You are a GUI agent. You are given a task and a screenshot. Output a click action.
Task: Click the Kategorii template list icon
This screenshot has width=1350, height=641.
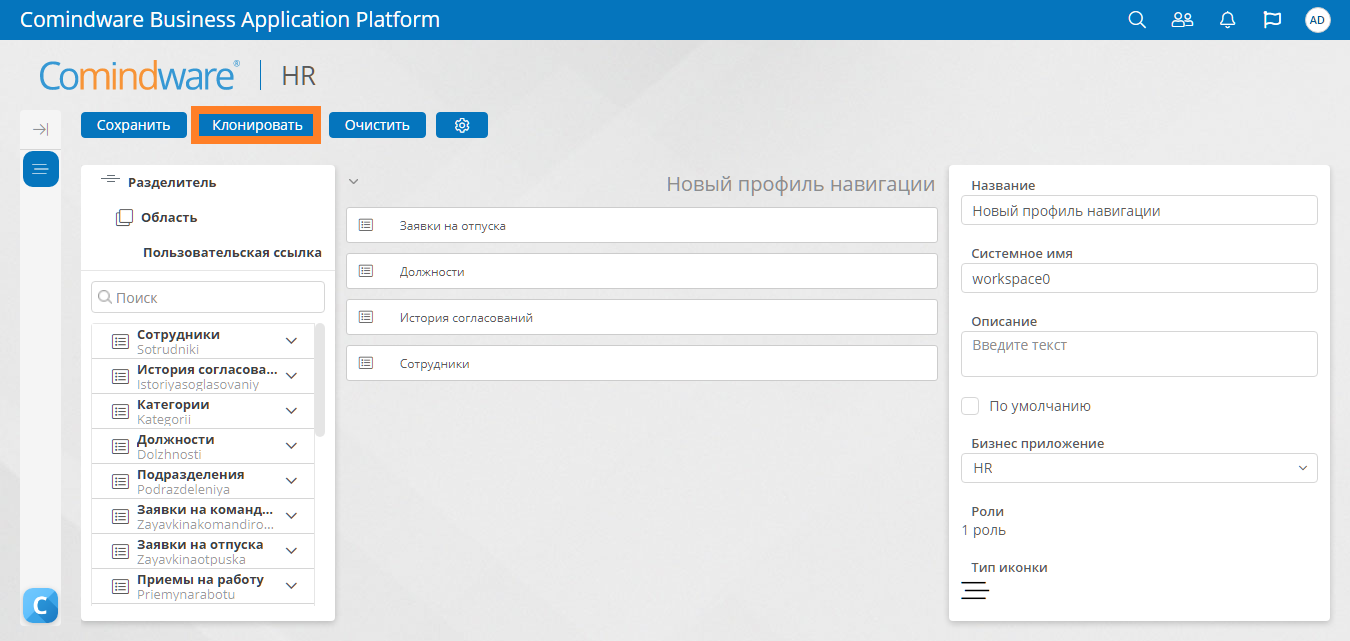[120, 411]
